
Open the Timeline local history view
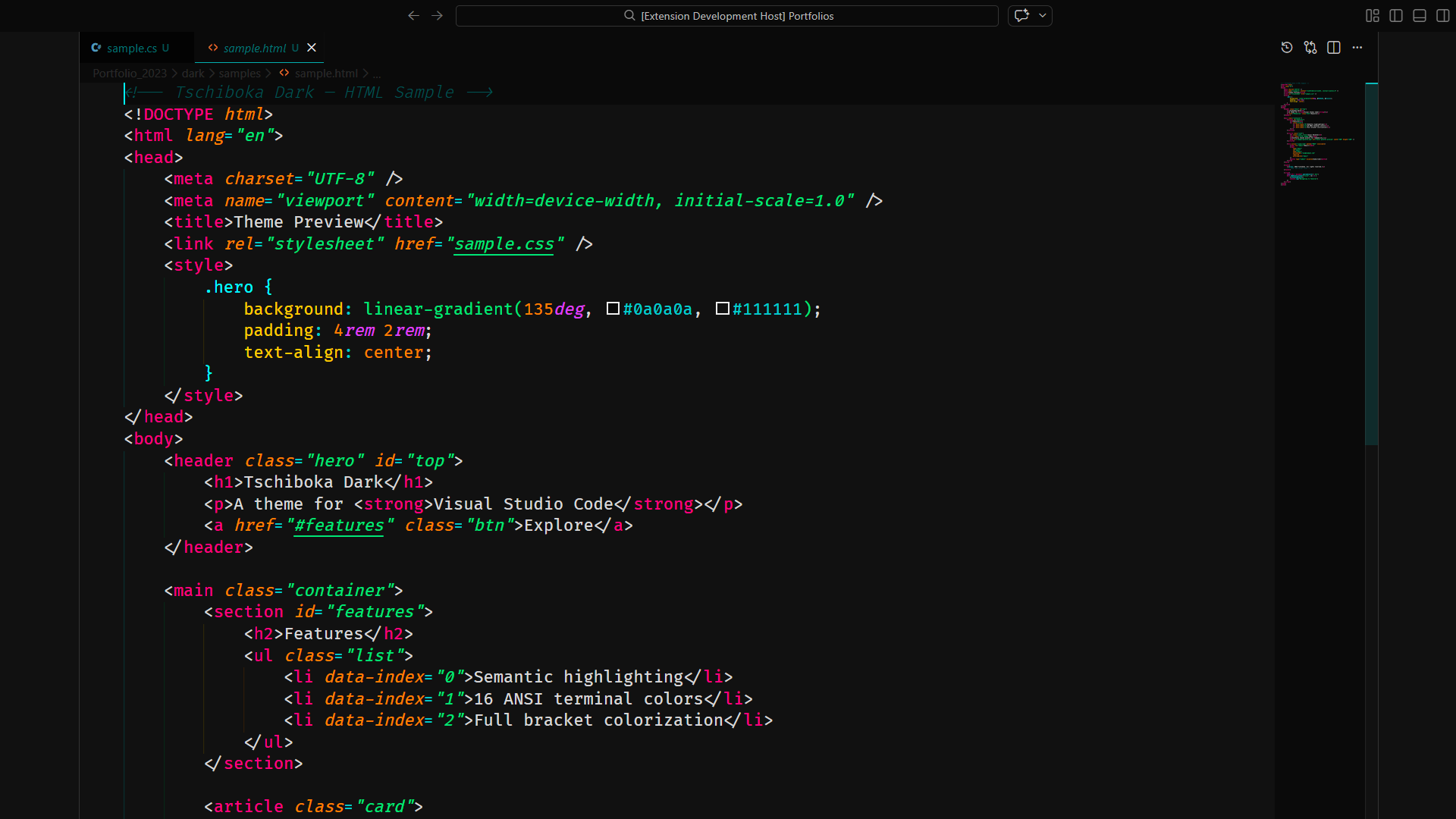[1286, 47]
